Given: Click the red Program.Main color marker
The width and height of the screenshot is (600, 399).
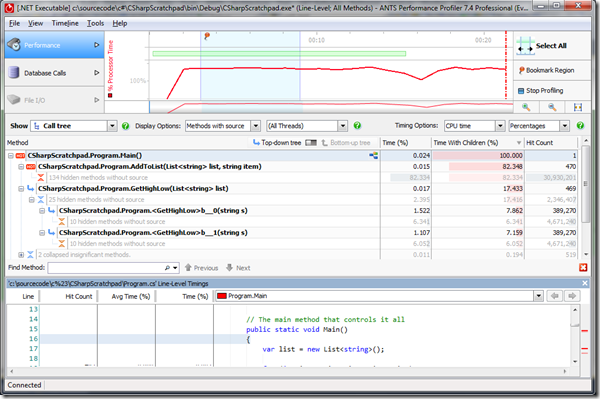Looking at the screenshot, I should point(221,296).
